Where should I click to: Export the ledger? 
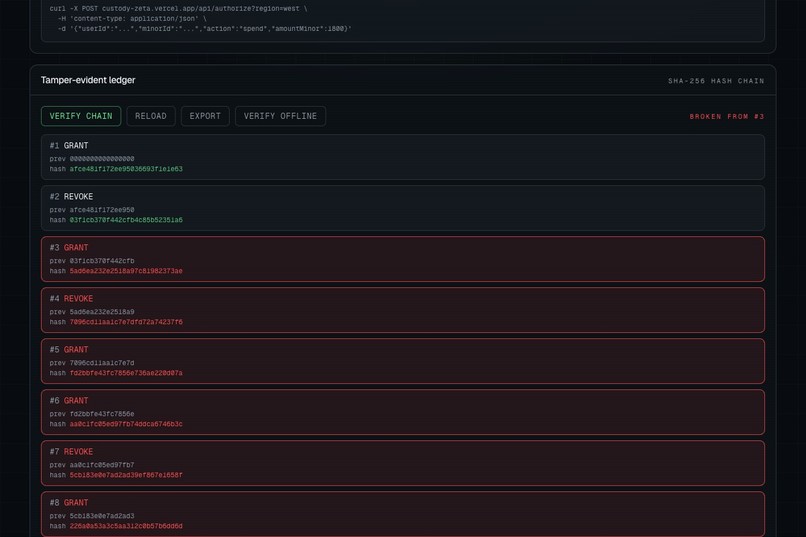coord(205,116)
